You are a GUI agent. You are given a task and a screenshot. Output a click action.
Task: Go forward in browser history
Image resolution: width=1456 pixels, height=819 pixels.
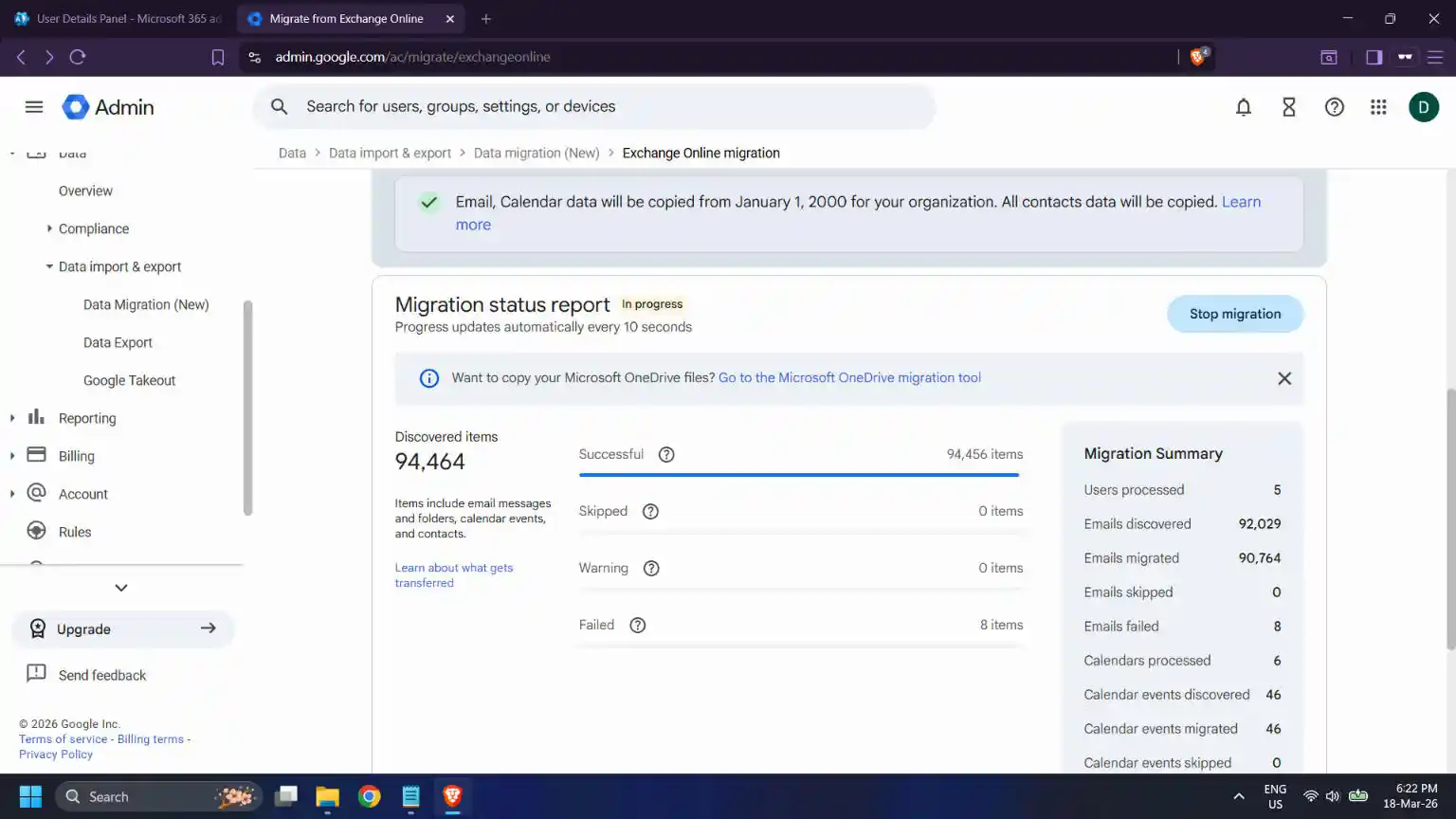click(x=49, y=57)
